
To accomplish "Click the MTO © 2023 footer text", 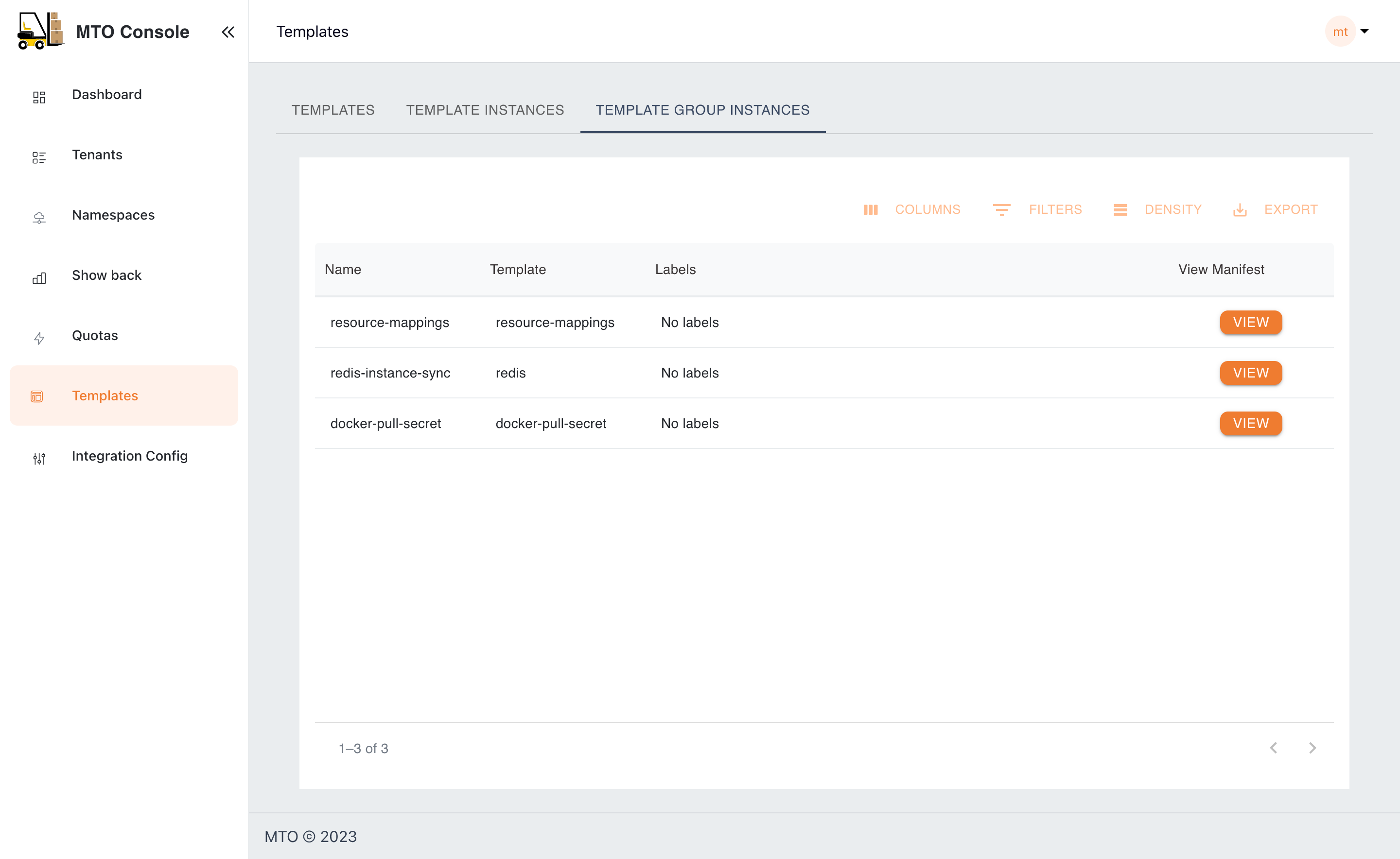I will click(x=310, y=836).
